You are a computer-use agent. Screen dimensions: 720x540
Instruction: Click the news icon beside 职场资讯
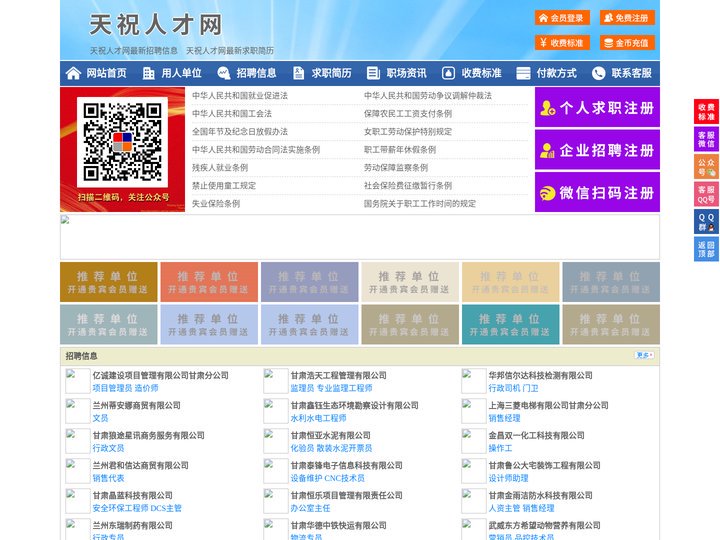373,73
